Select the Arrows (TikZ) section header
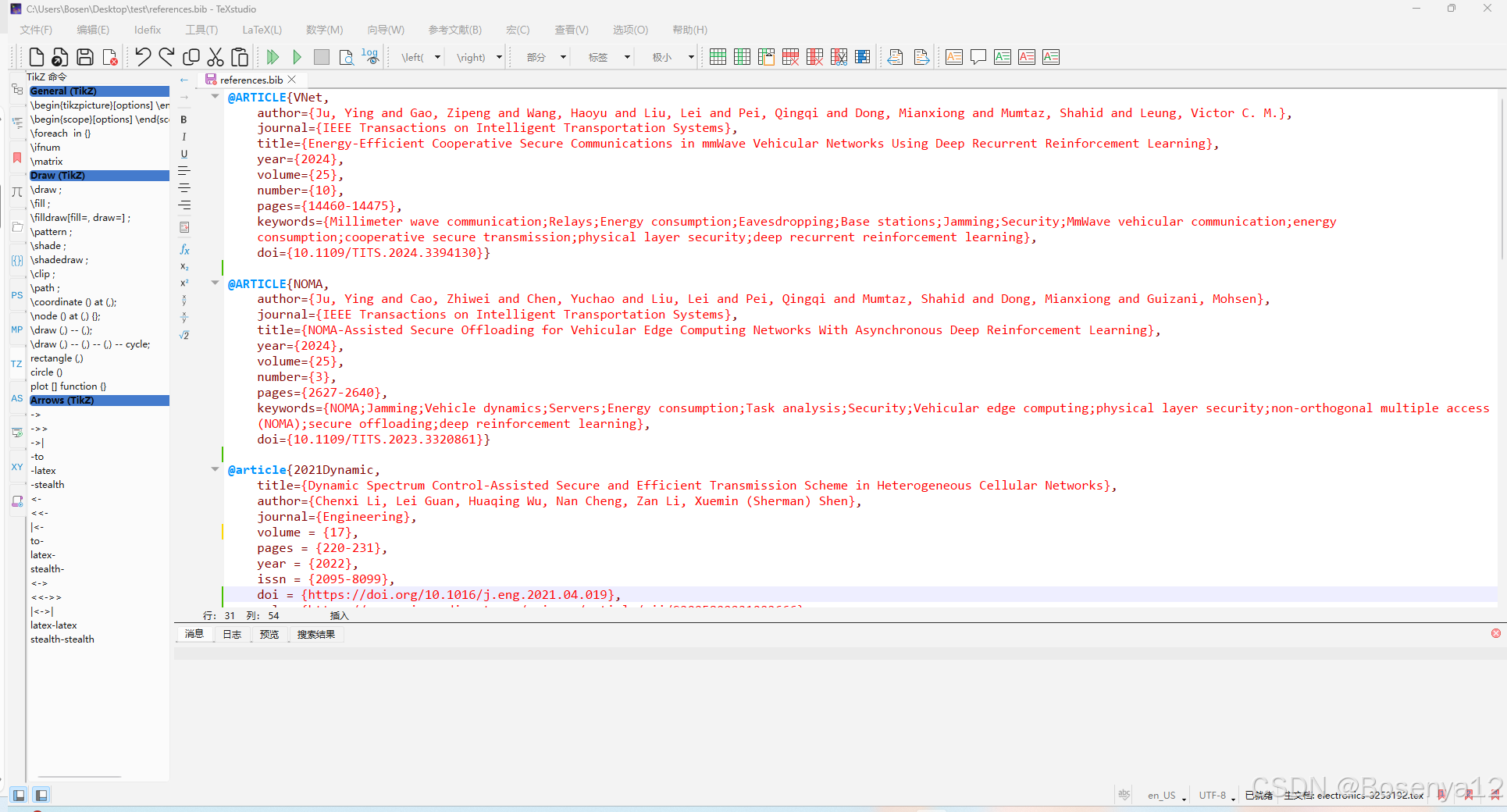 99,401
